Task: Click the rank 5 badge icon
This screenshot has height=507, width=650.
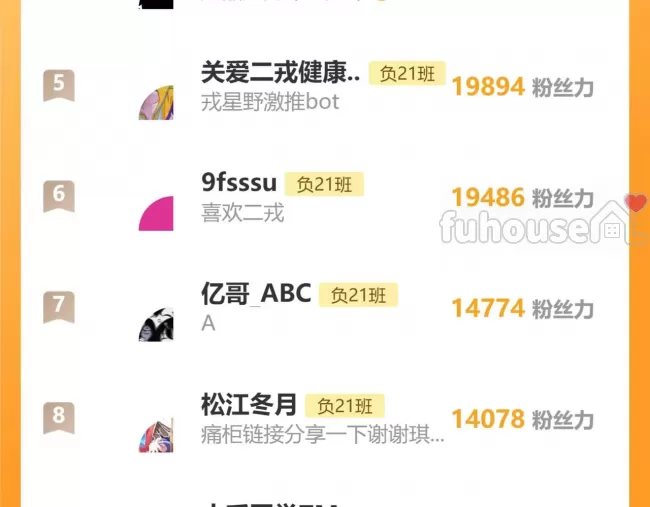Action: coord(59,85)
